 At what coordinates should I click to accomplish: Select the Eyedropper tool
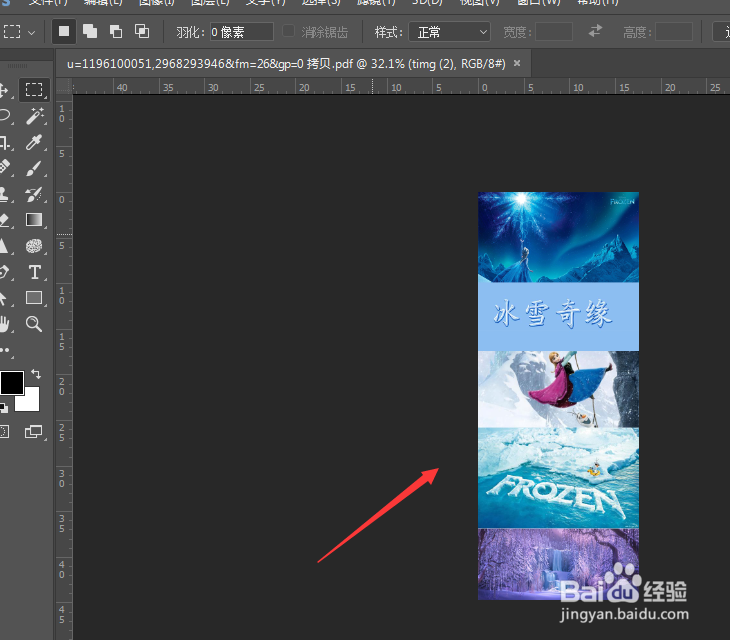point(34,142)
